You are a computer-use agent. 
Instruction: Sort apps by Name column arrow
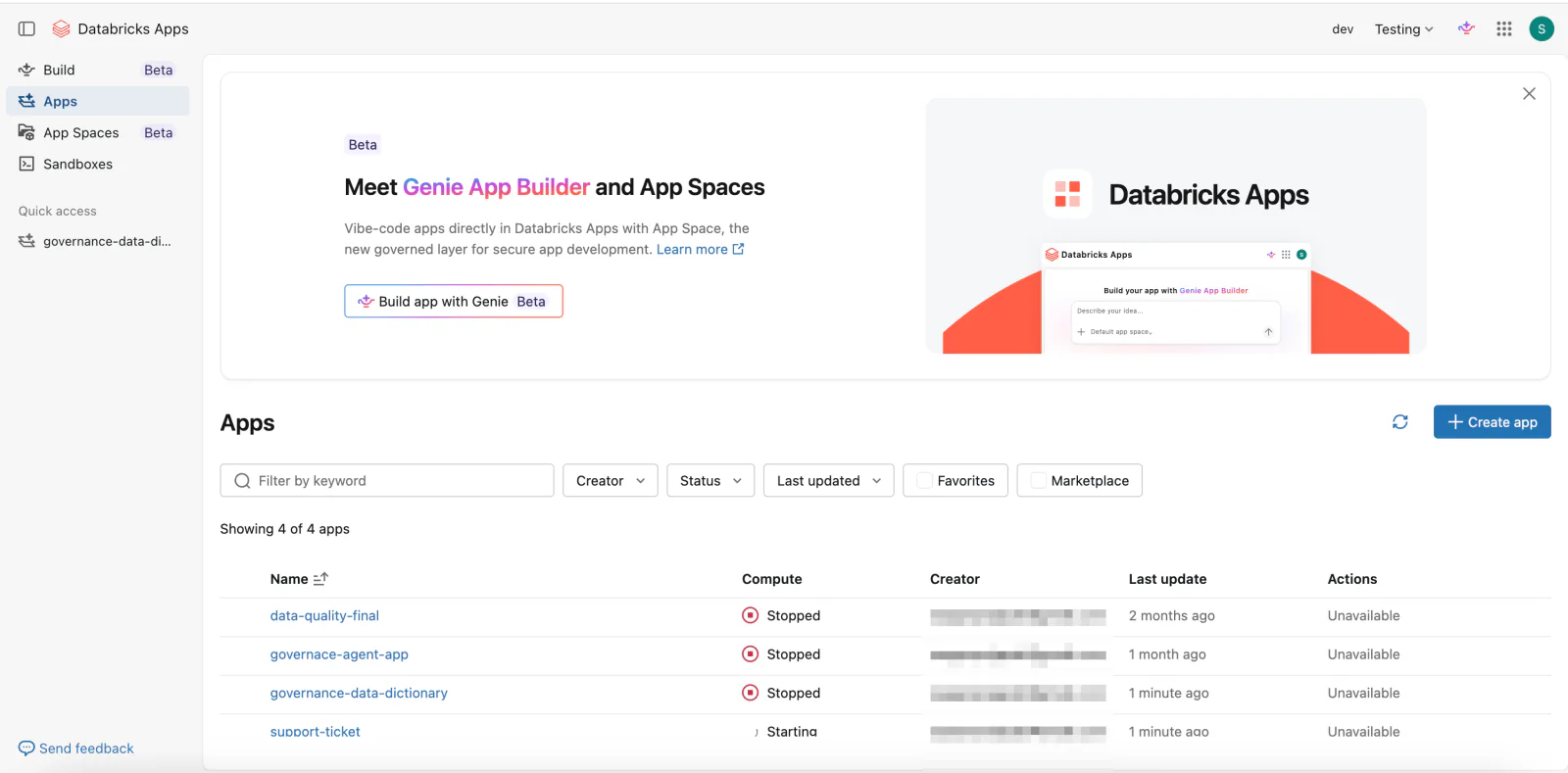(320, 579)
